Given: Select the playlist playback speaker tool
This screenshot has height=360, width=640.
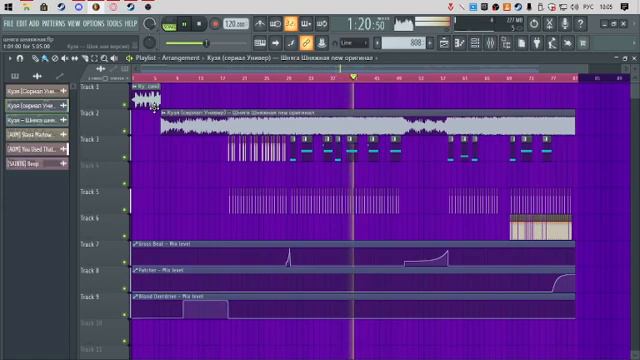Looking at the screenshot, I should click(114, 59).
